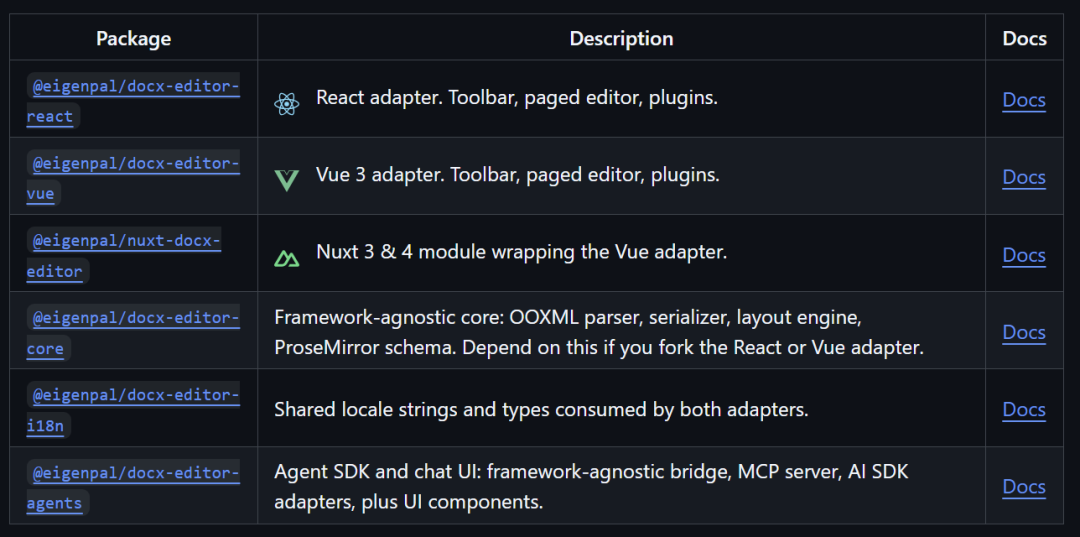Click the Framework-agnostic core description text
This screenshot has width=1080, height=537.
click(599, 333)
